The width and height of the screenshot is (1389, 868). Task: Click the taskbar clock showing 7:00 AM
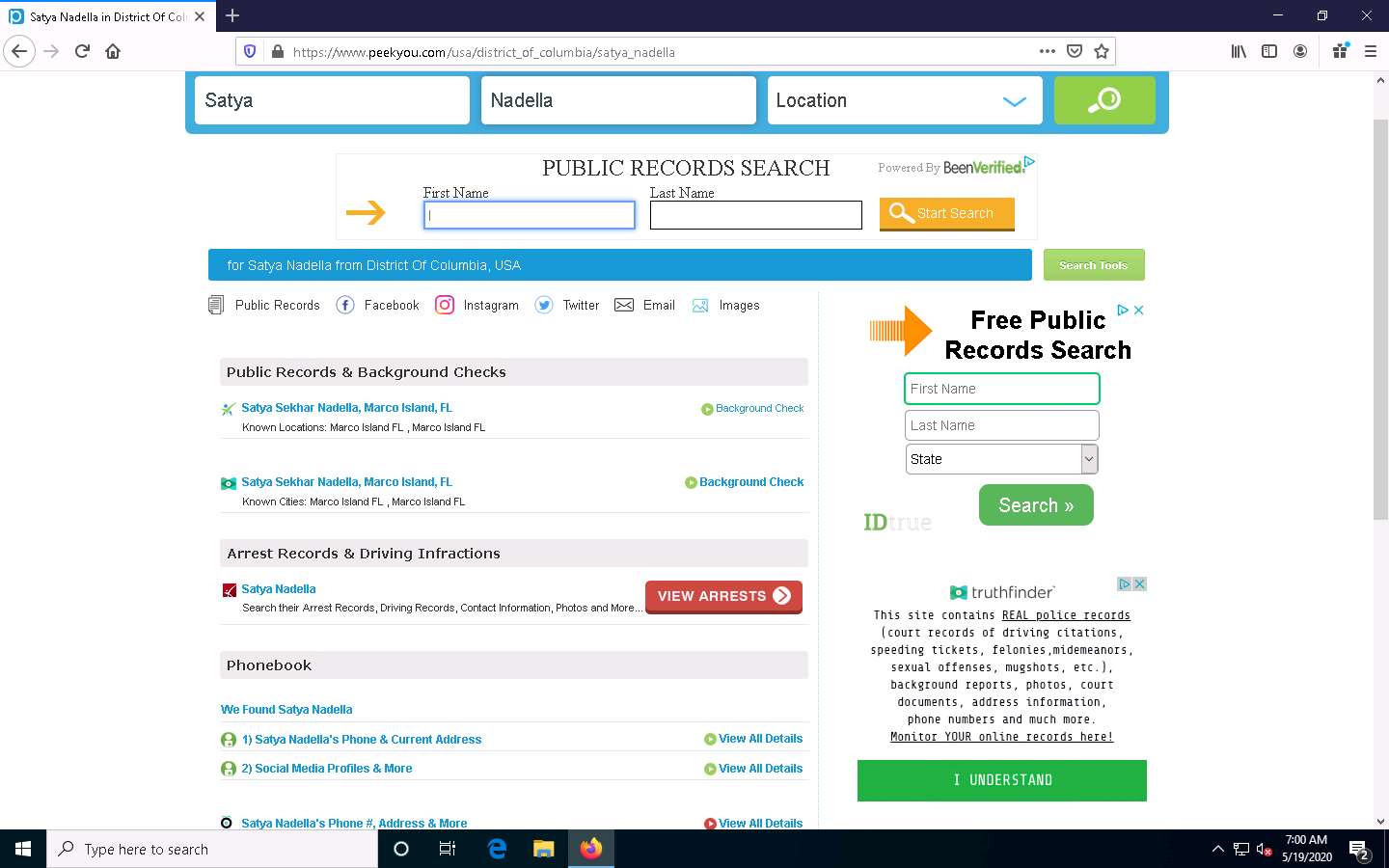pyautogui.click(x=1306, y=849)
